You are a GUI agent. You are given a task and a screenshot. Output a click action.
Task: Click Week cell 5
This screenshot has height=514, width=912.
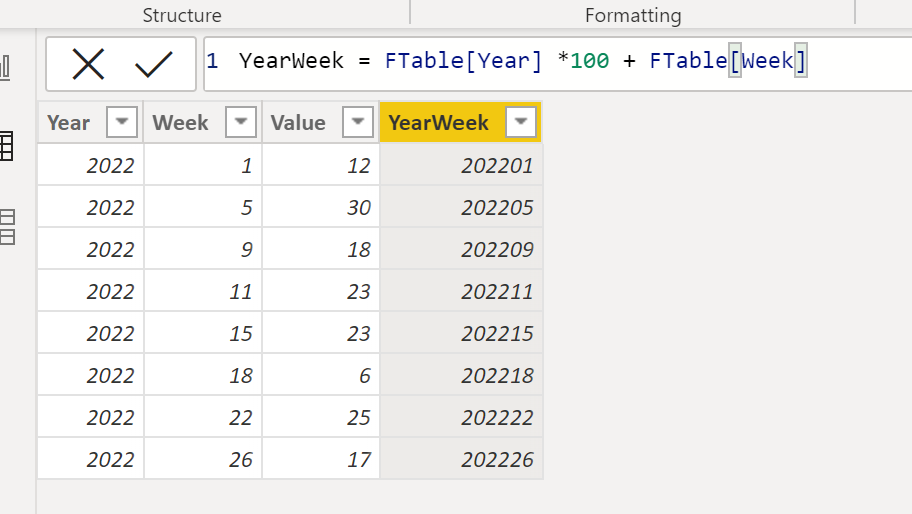coord(203,207)
